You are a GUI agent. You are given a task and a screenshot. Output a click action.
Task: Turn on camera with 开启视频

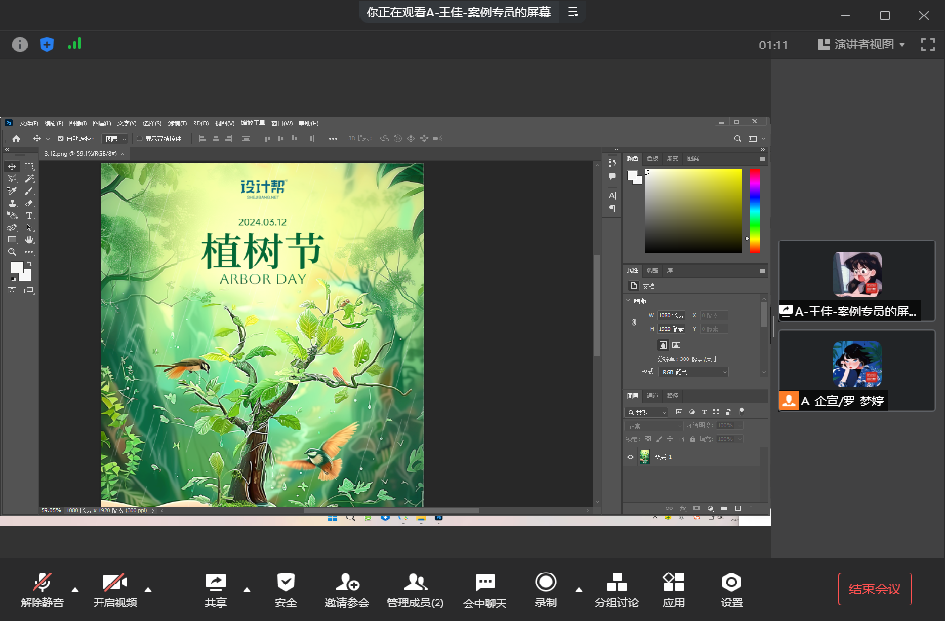115,589
